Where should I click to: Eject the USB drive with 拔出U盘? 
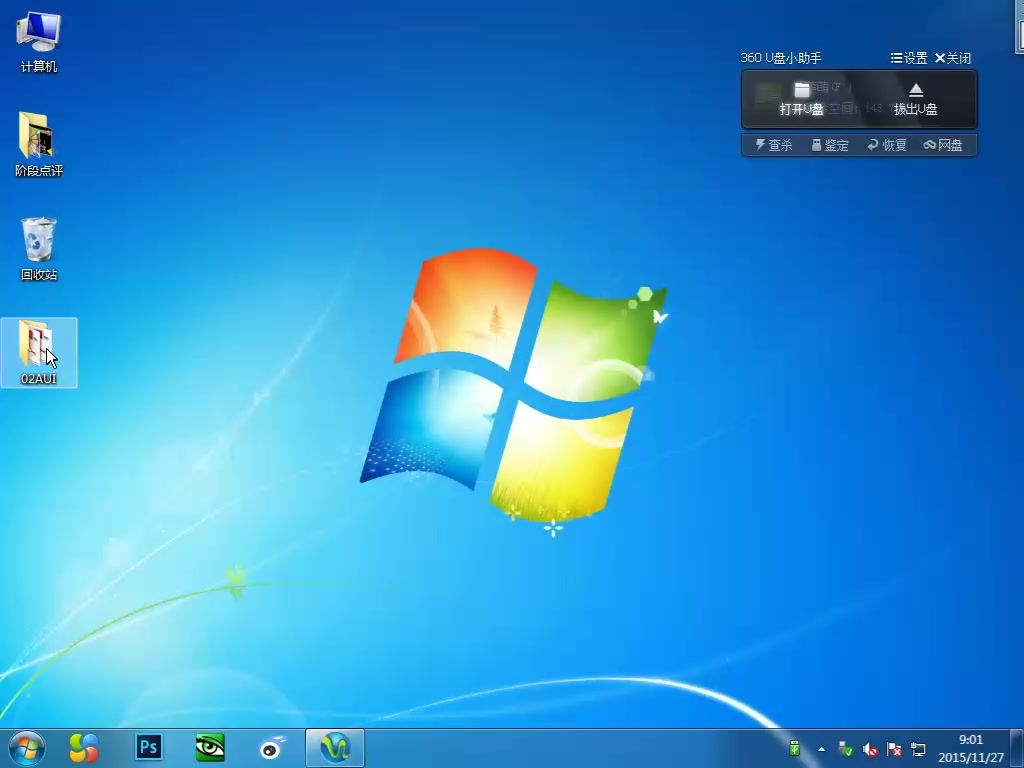915,99
